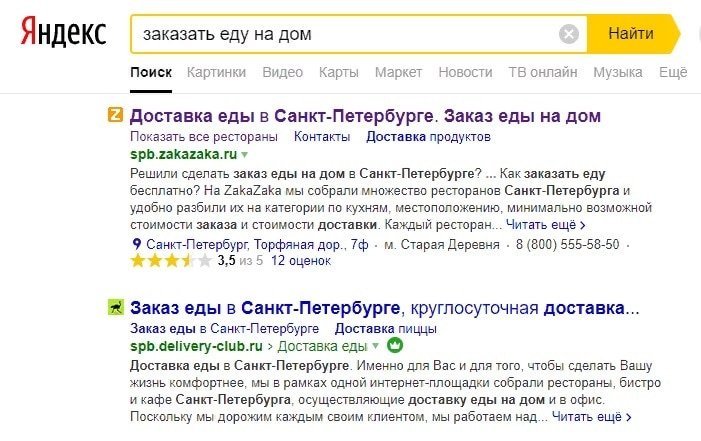
Task: Open the ТВ онлайн tab
Action: [543, 72]
